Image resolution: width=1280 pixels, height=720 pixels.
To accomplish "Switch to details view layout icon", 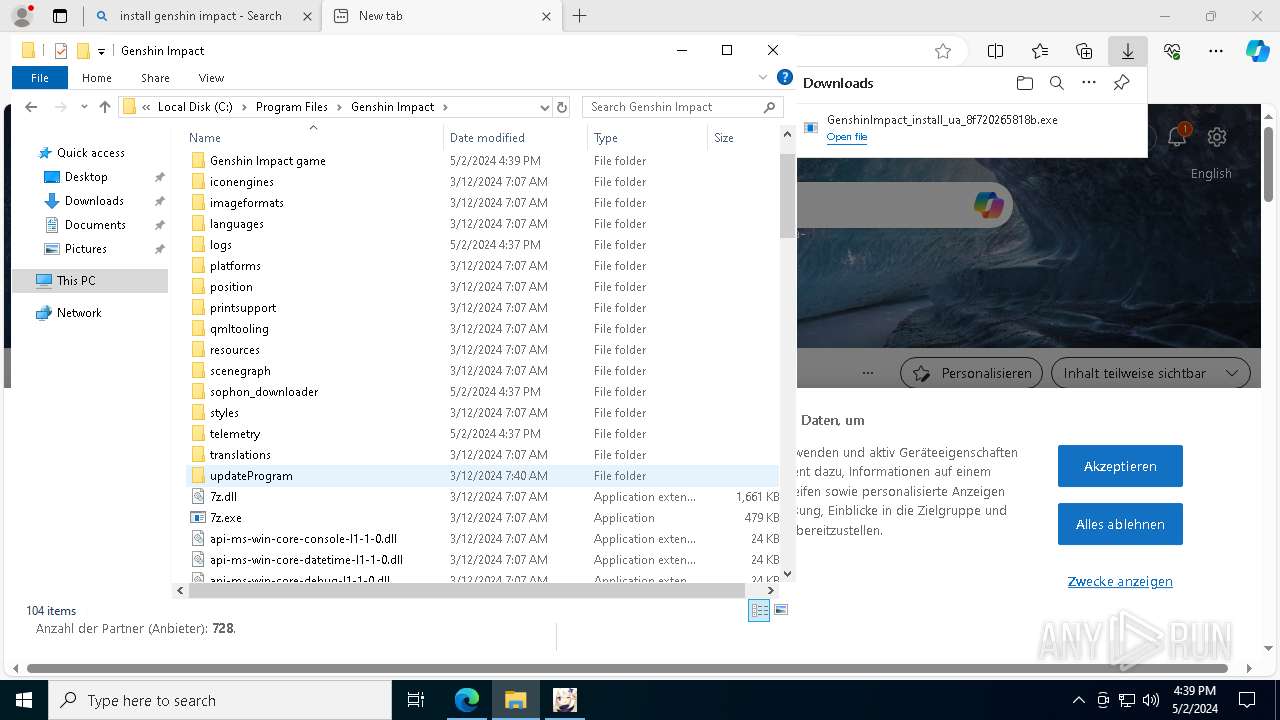I will [759, 610].
